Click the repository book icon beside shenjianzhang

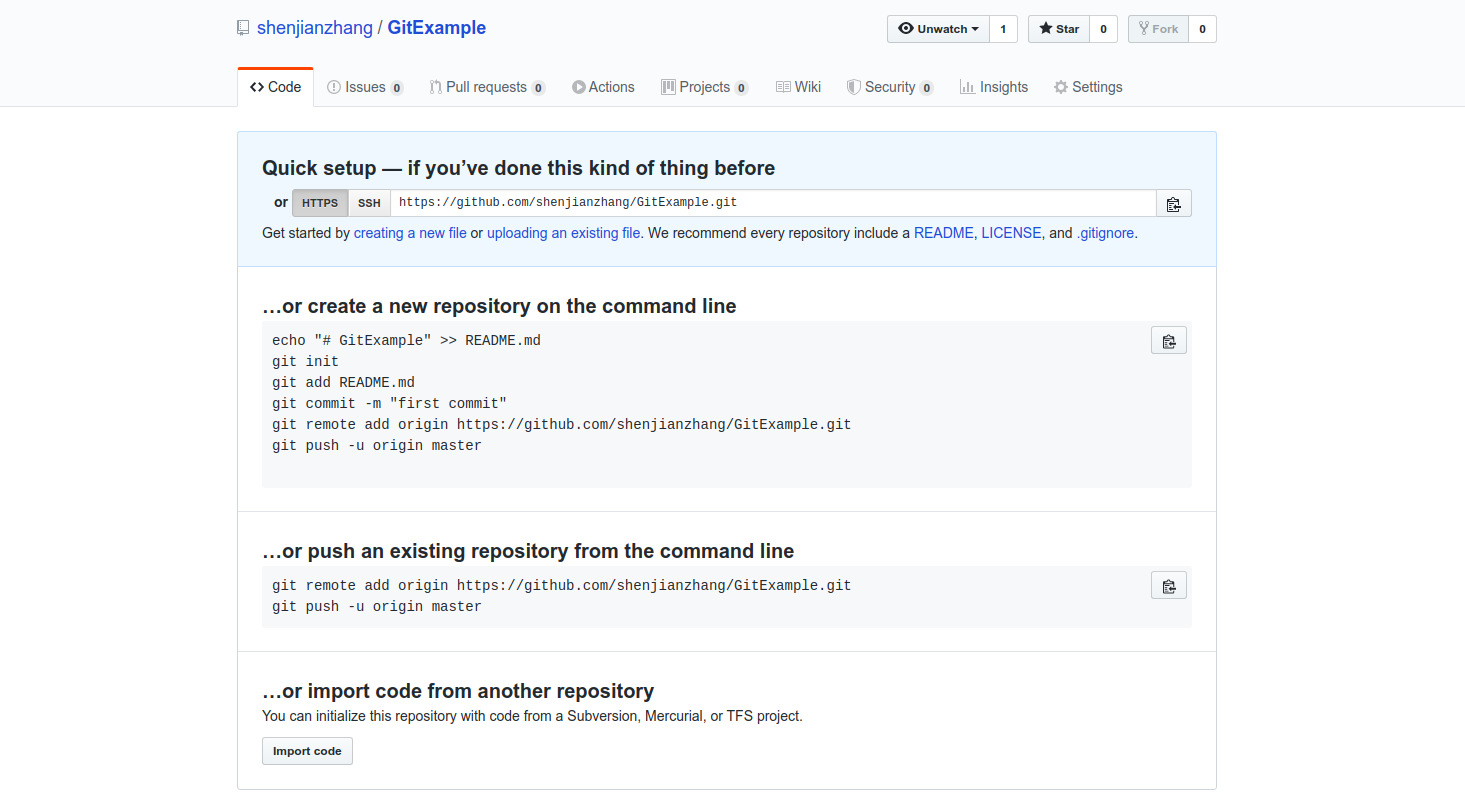click(x=243, y=28)
